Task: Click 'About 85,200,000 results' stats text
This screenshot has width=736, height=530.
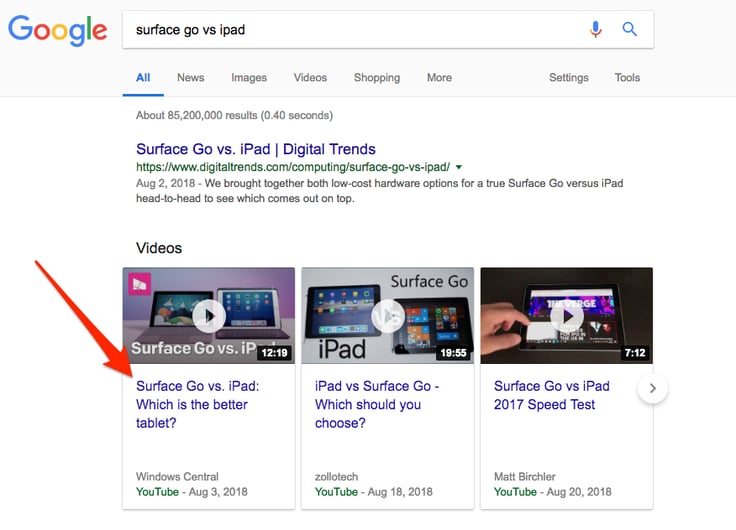Action: [234, 115]
